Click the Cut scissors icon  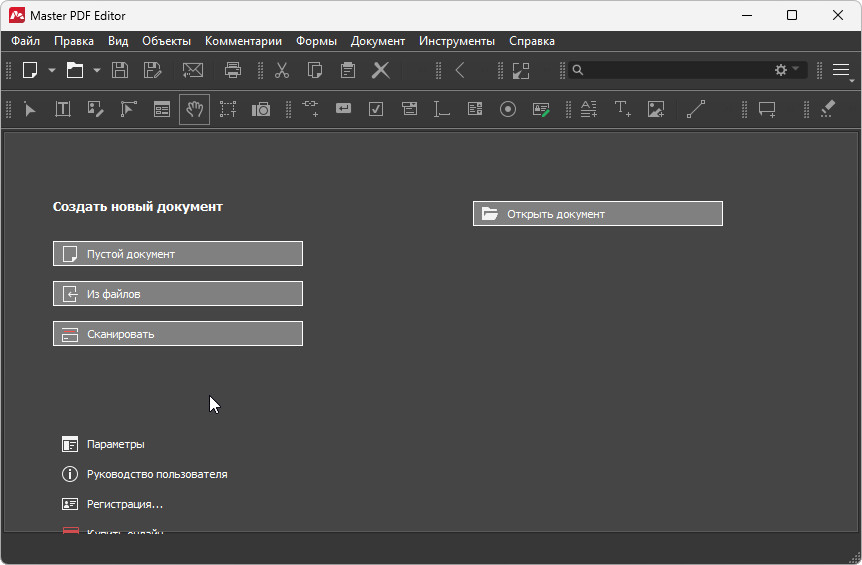tap(282, 70)
